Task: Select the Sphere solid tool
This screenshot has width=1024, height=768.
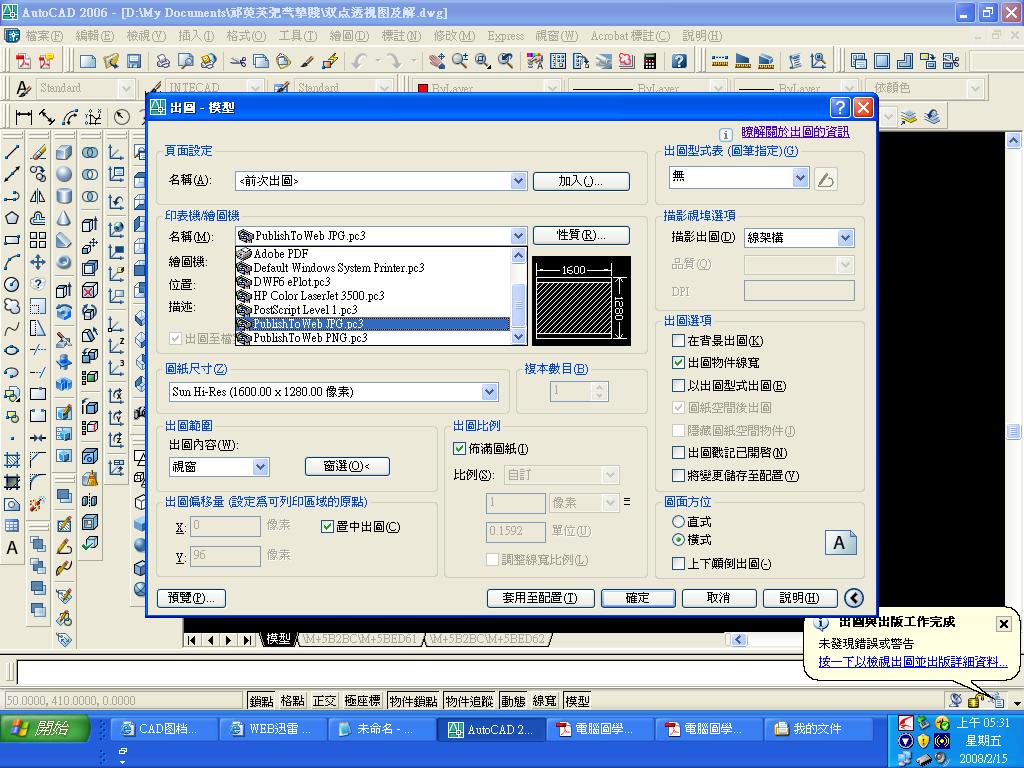Action: point(64,174)
